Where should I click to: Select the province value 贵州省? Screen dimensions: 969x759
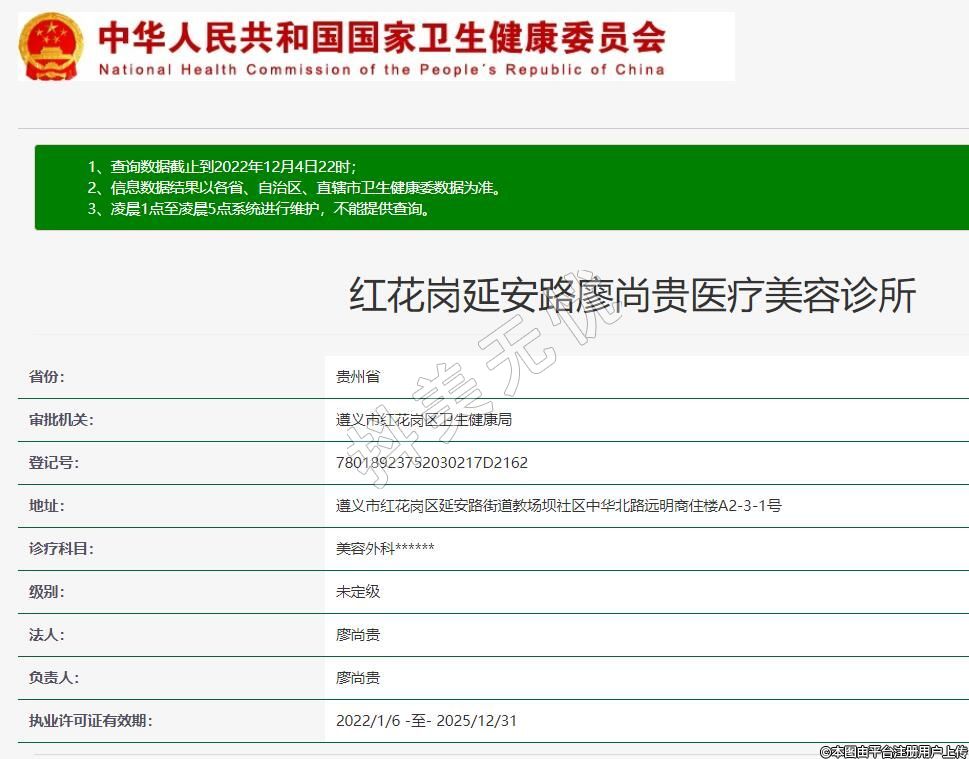tap(358, 377)
